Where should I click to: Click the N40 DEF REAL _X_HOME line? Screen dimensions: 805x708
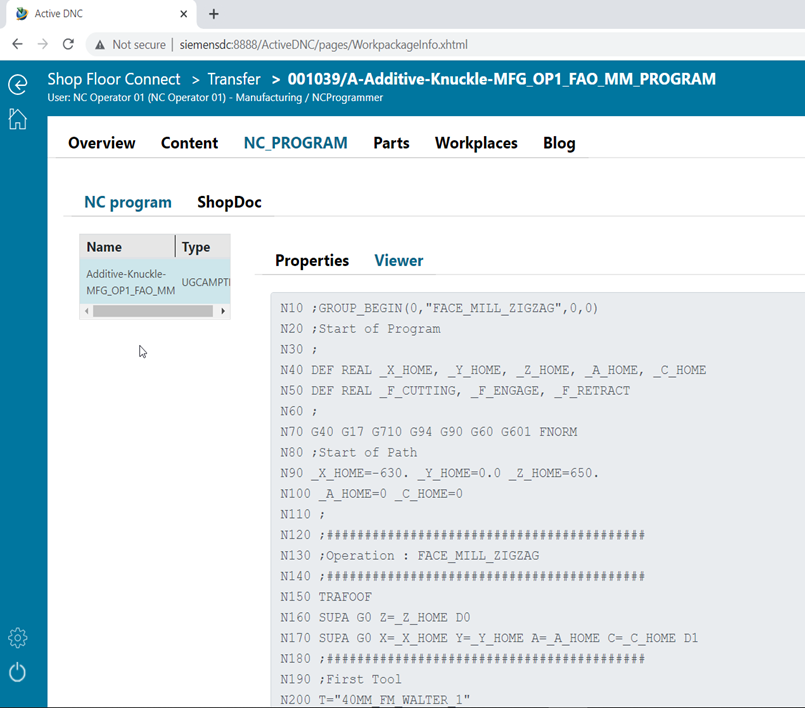pos(493,370)
